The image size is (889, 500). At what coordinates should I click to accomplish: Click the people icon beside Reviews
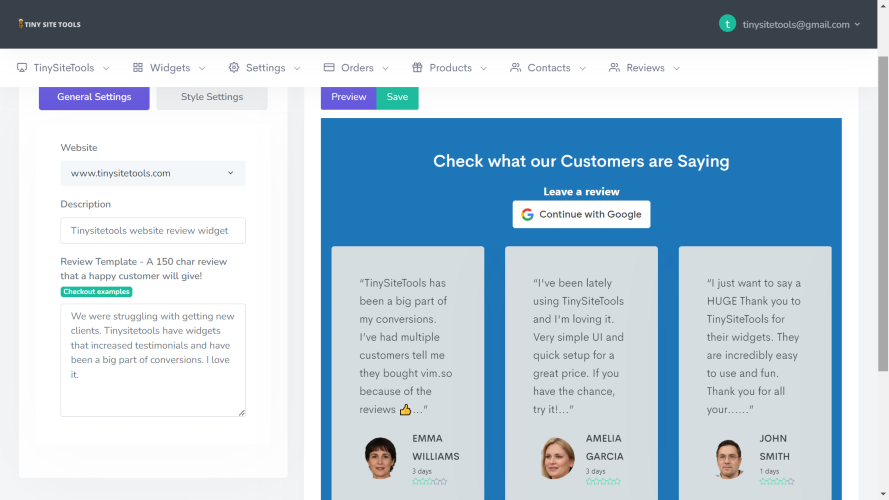click(614, 67)
